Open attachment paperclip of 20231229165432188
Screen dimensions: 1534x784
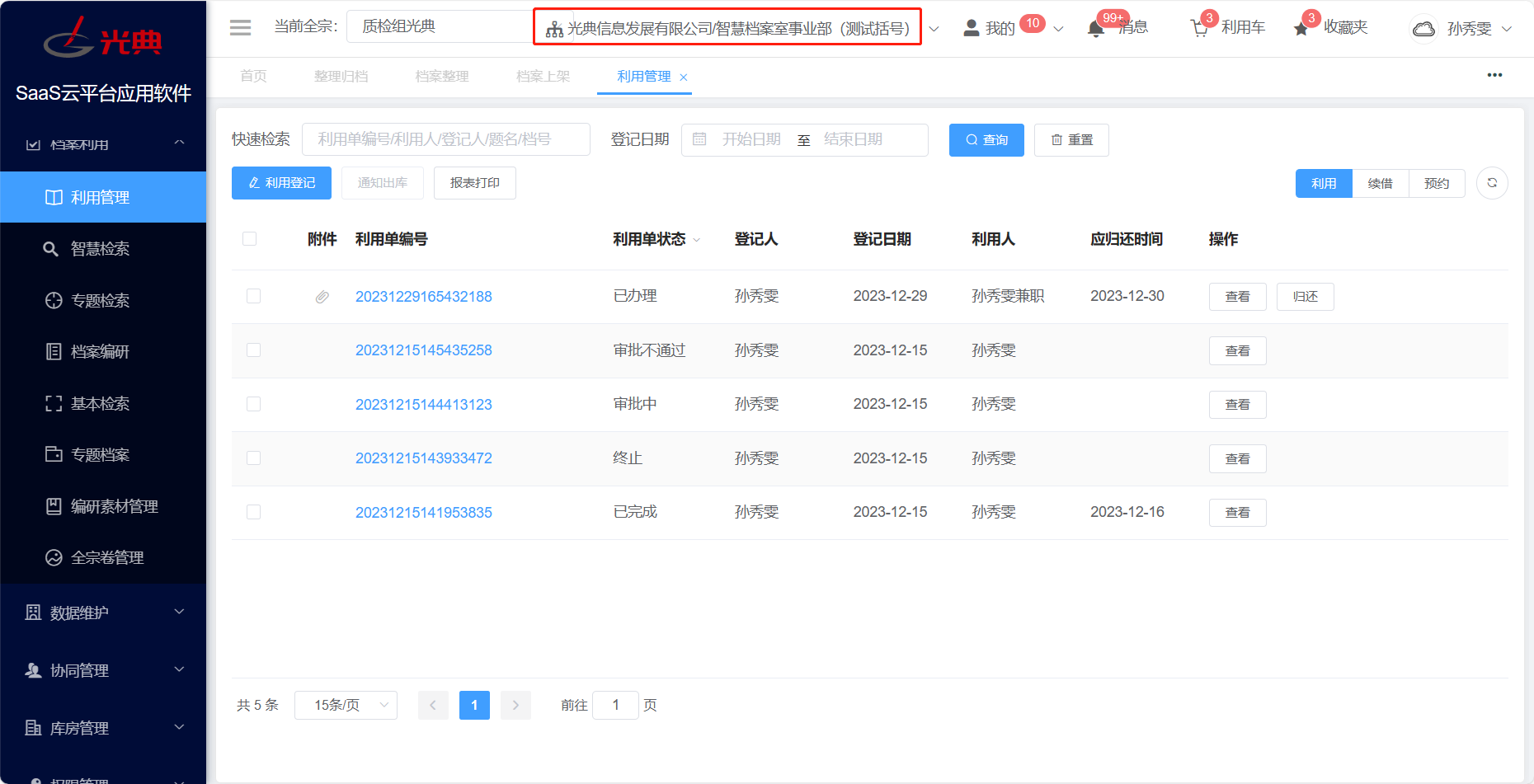tap(322, 297)
